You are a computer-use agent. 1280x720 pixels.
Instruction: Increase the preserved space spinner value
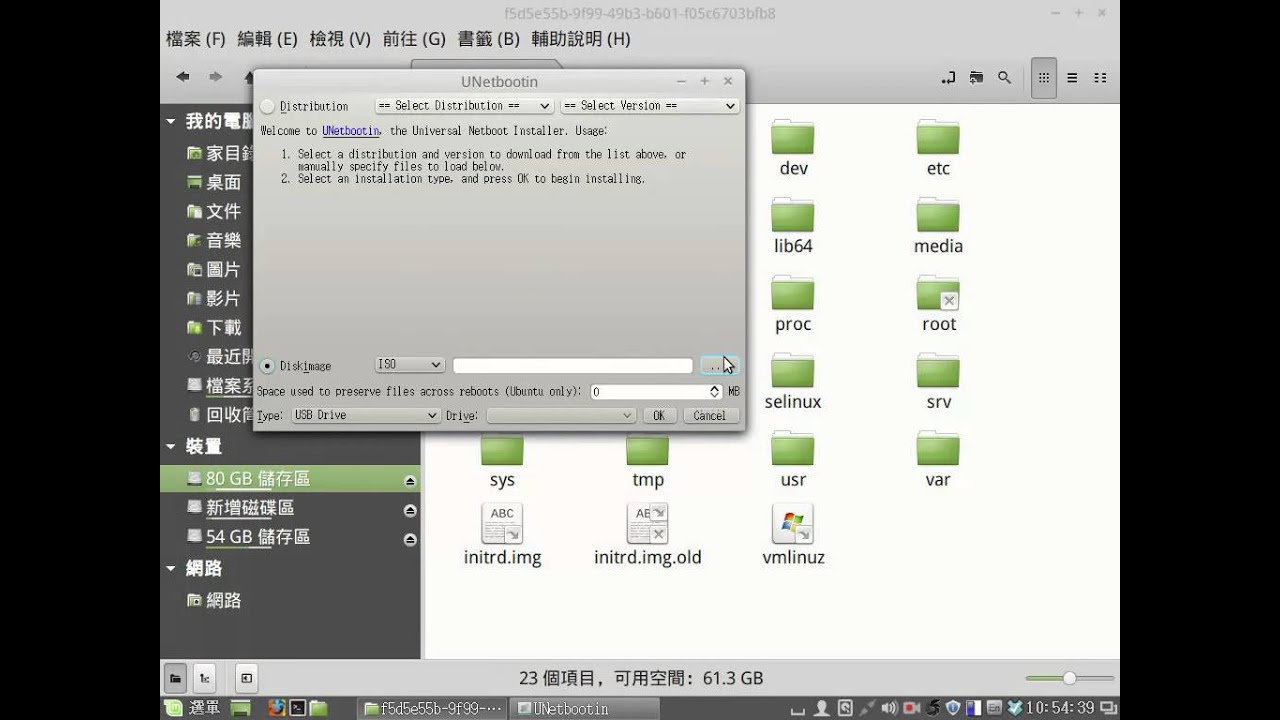(714, 388)
